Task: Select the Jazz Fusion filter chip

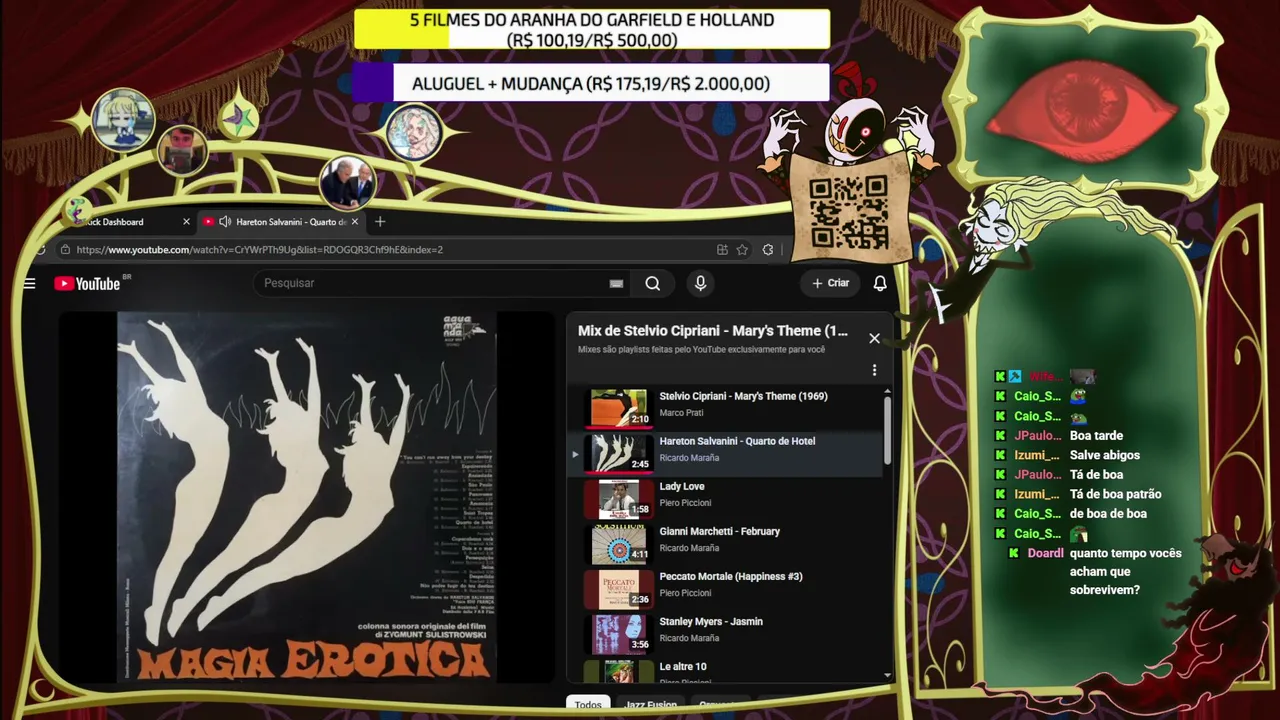Action: coord(650,705)
